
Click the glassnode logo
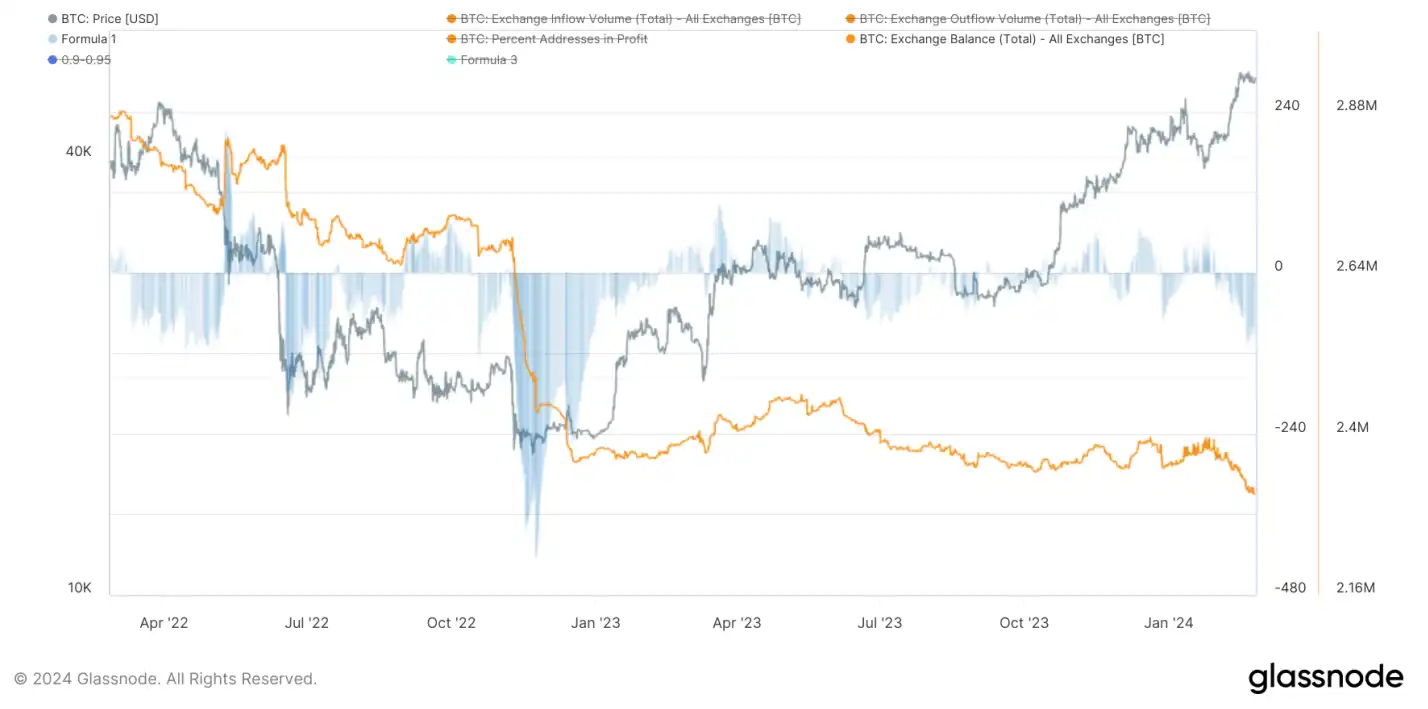[1325, 678]
